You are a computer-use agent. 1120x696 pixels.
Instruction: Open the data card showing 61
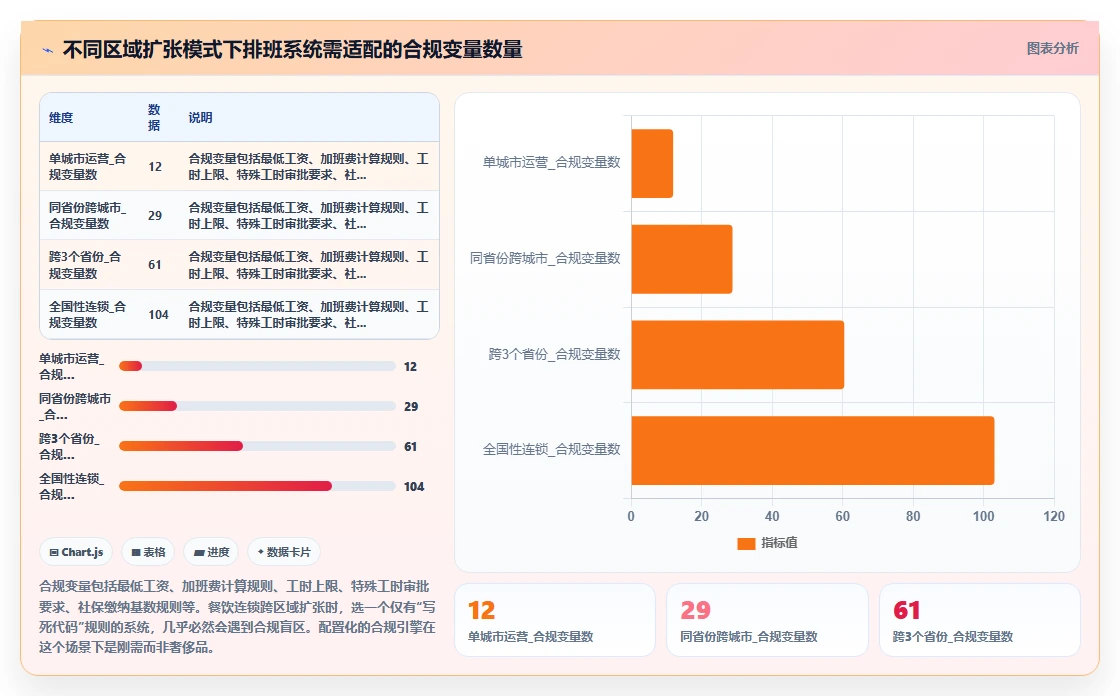pyautogui.click(x=979, y=620)
